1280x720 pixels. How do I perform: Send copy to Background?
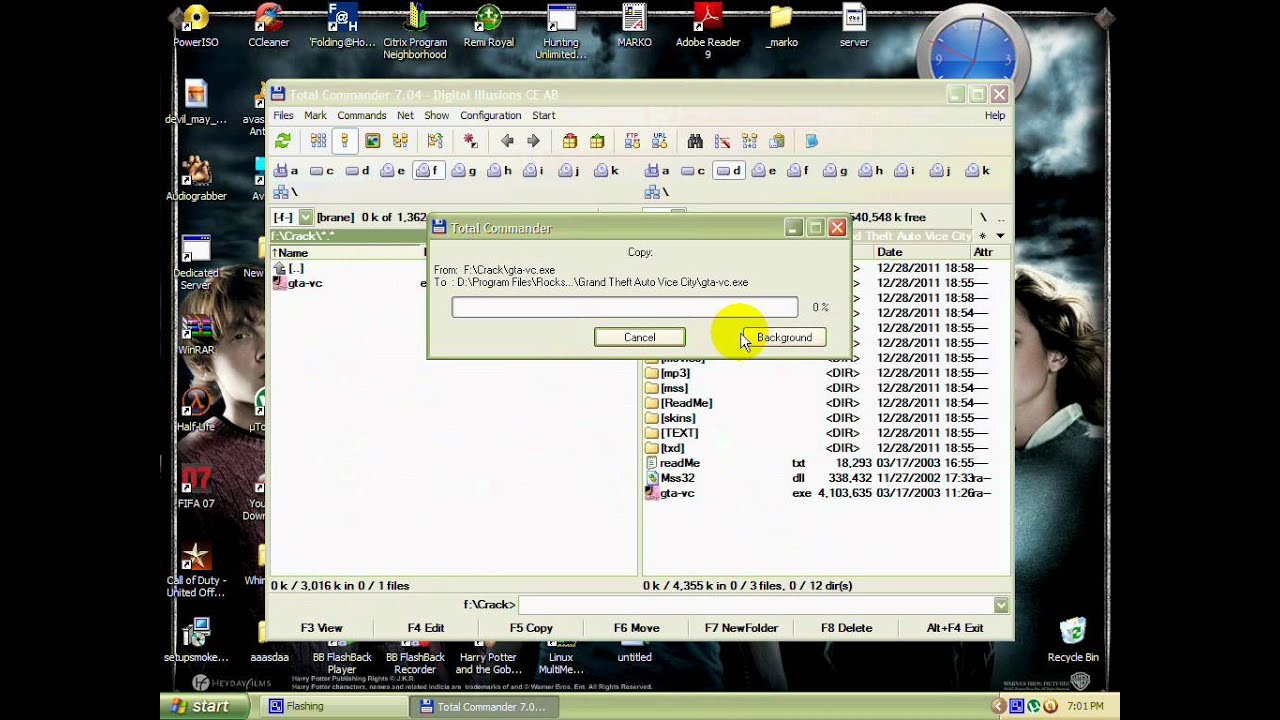coord(784,337)
